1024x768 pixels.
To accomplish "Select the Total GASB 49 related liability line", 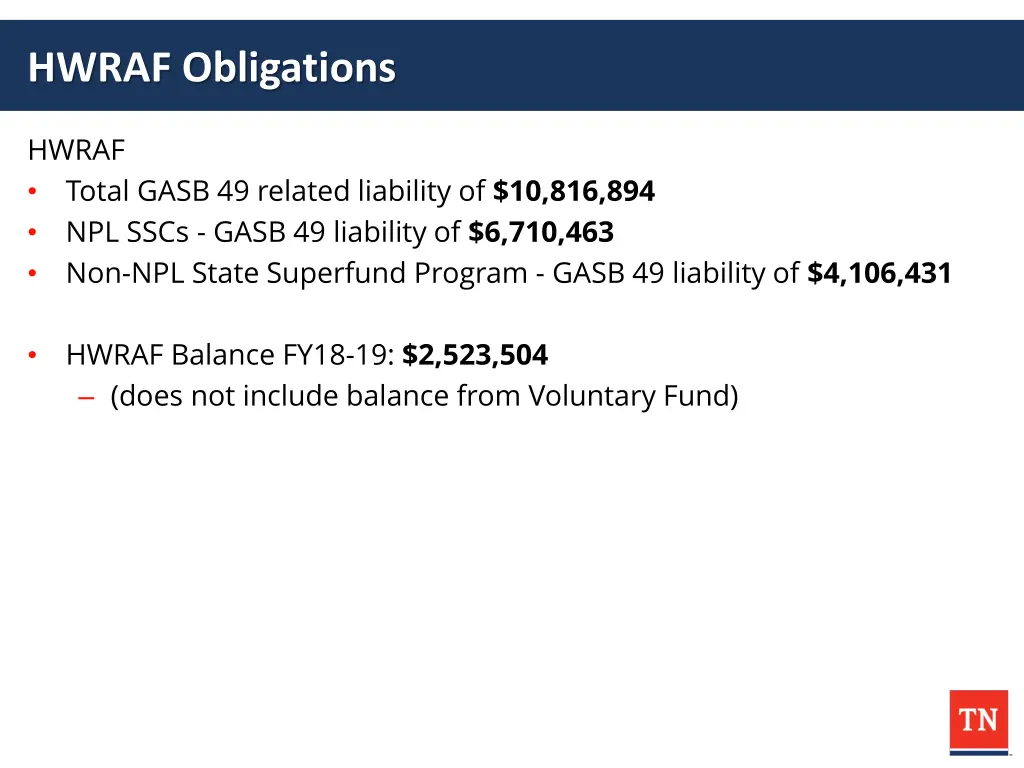I will pyautogui.click(x=360, y=191).
